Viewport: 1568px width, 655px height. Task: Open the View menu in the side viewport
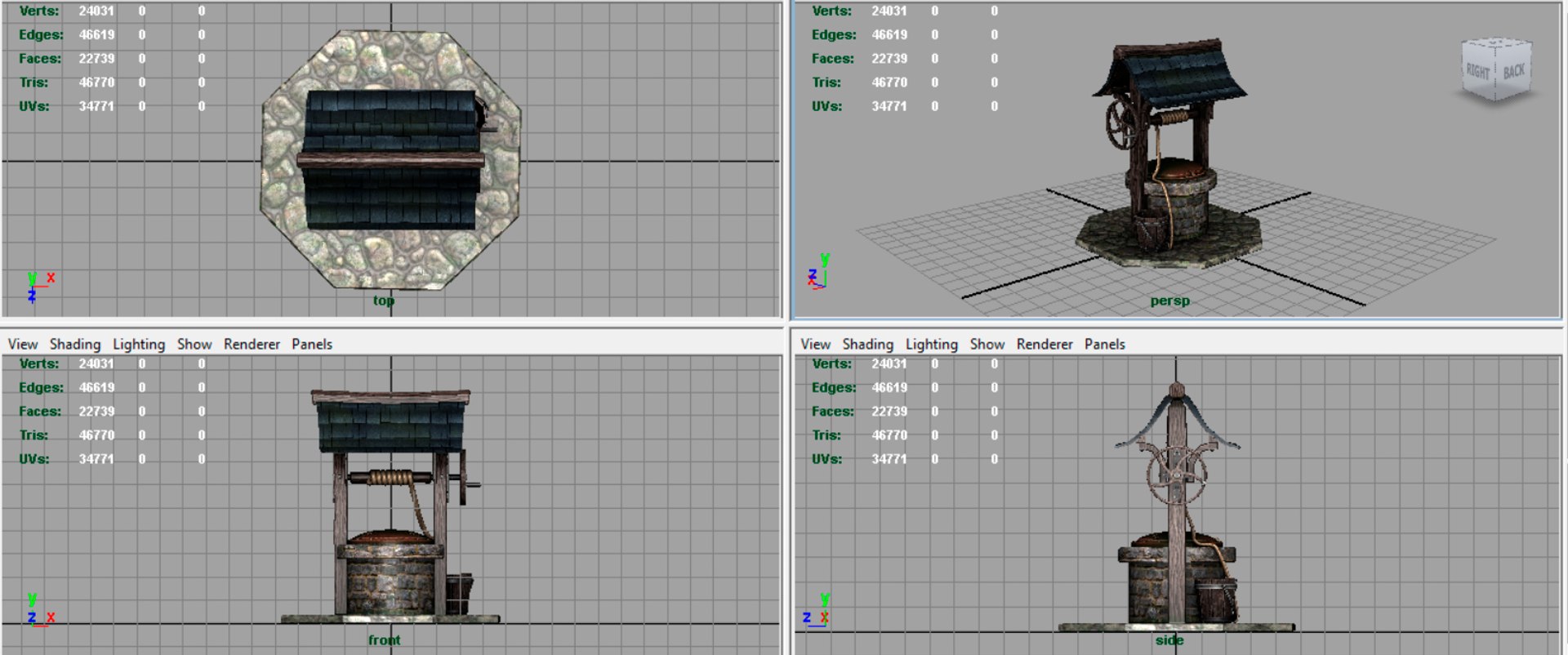[x=816, y=345]
